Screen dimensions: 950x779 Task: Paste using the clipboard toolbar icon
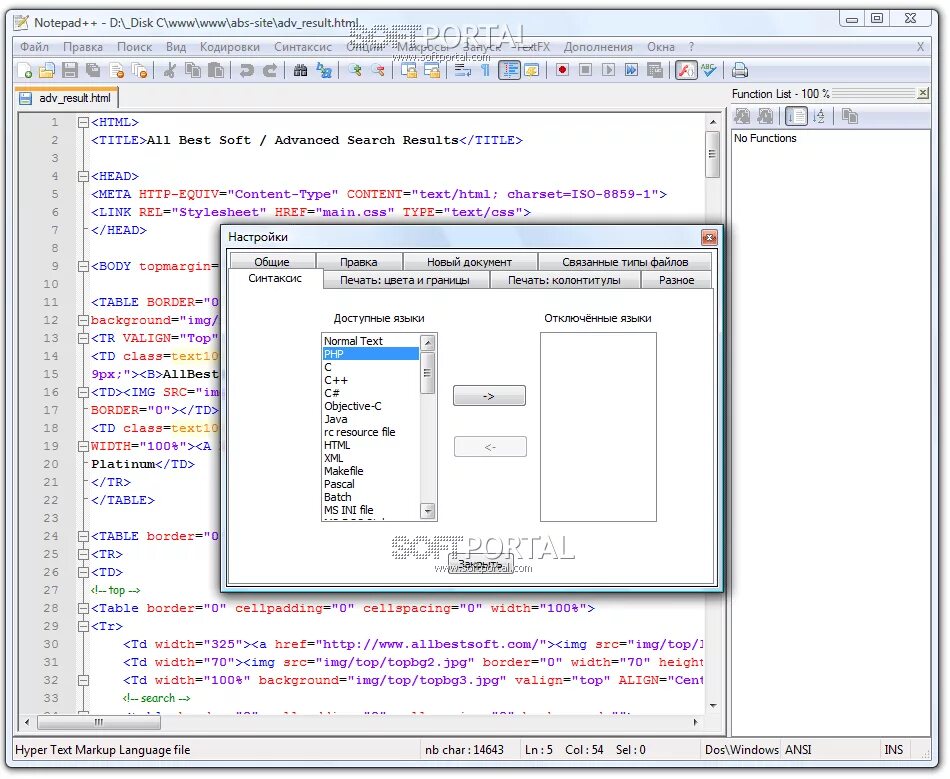pos(216,70)
